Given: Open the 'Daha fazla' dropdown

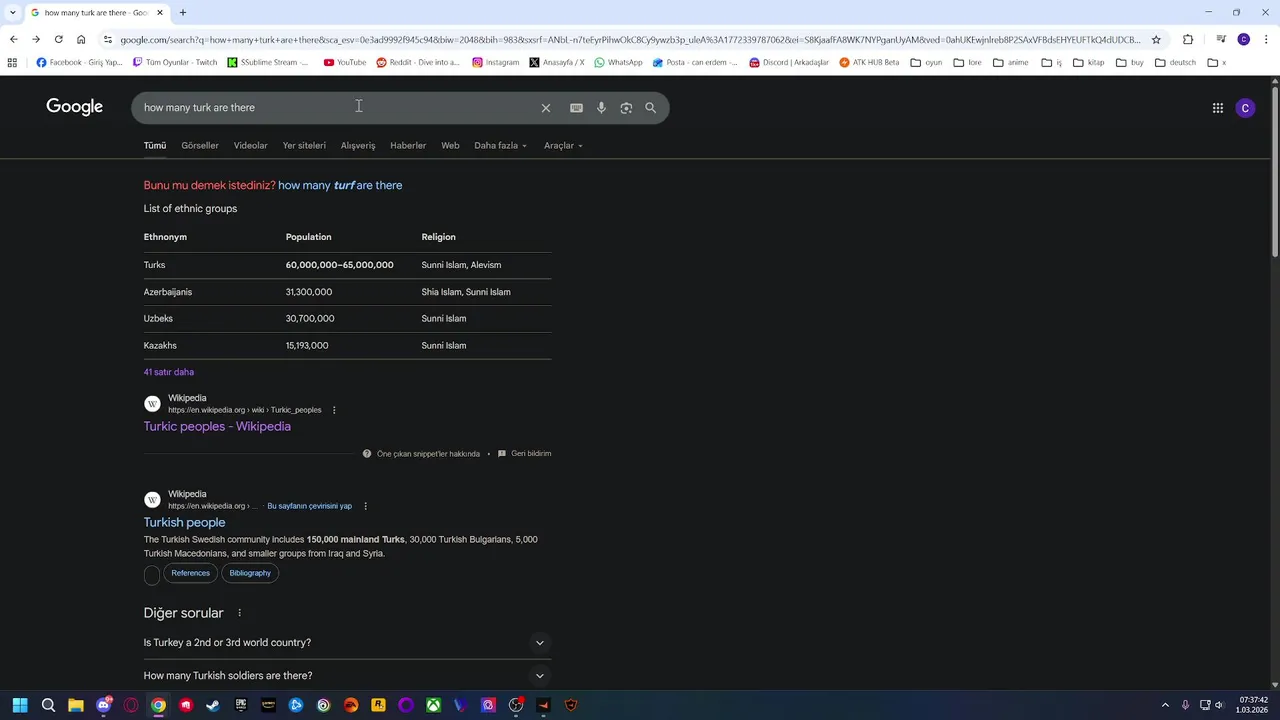Looking at the screenshot, I should 500,146.
